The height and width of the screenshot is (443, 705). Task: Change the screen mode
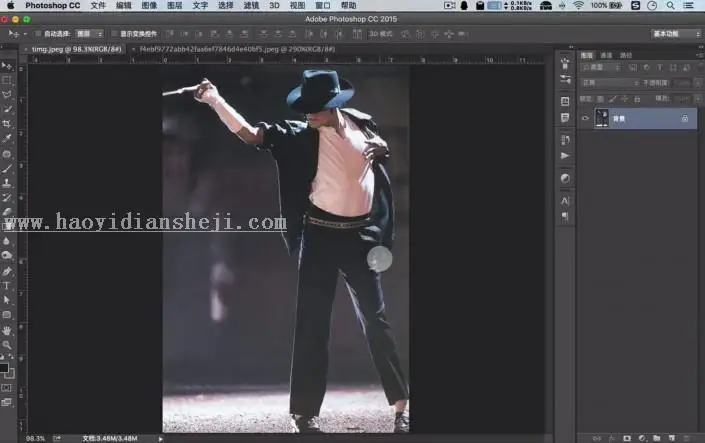tap(7, 402)
